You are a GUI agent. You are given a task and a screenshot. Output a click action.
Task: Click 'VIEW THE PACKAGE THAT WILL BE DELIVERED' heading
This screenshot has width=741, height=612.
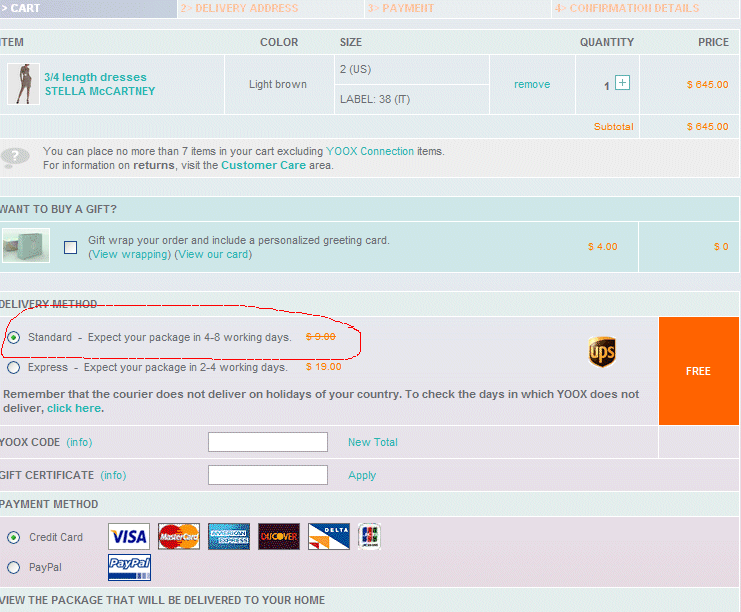pos(163,600)
